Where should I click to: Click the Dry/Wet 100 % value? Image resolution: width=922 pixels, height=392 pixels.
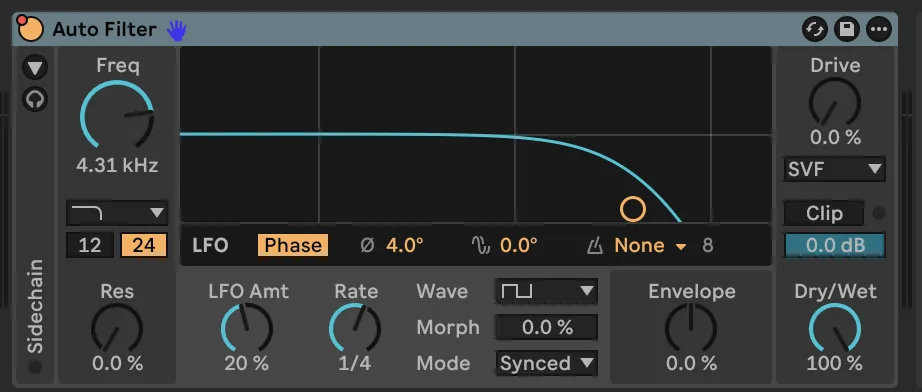pyautogui.click(x=834, y=363)
